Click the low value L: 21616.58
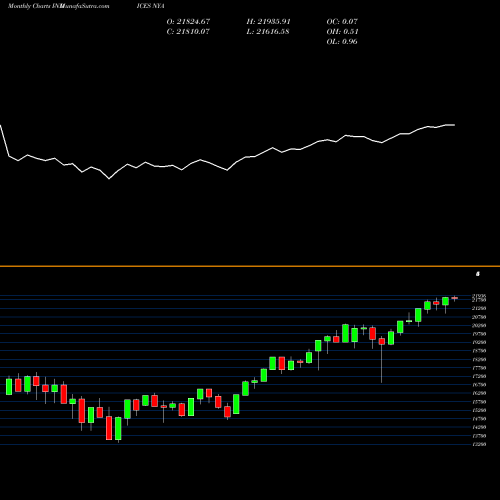 (x=268, y=32)
